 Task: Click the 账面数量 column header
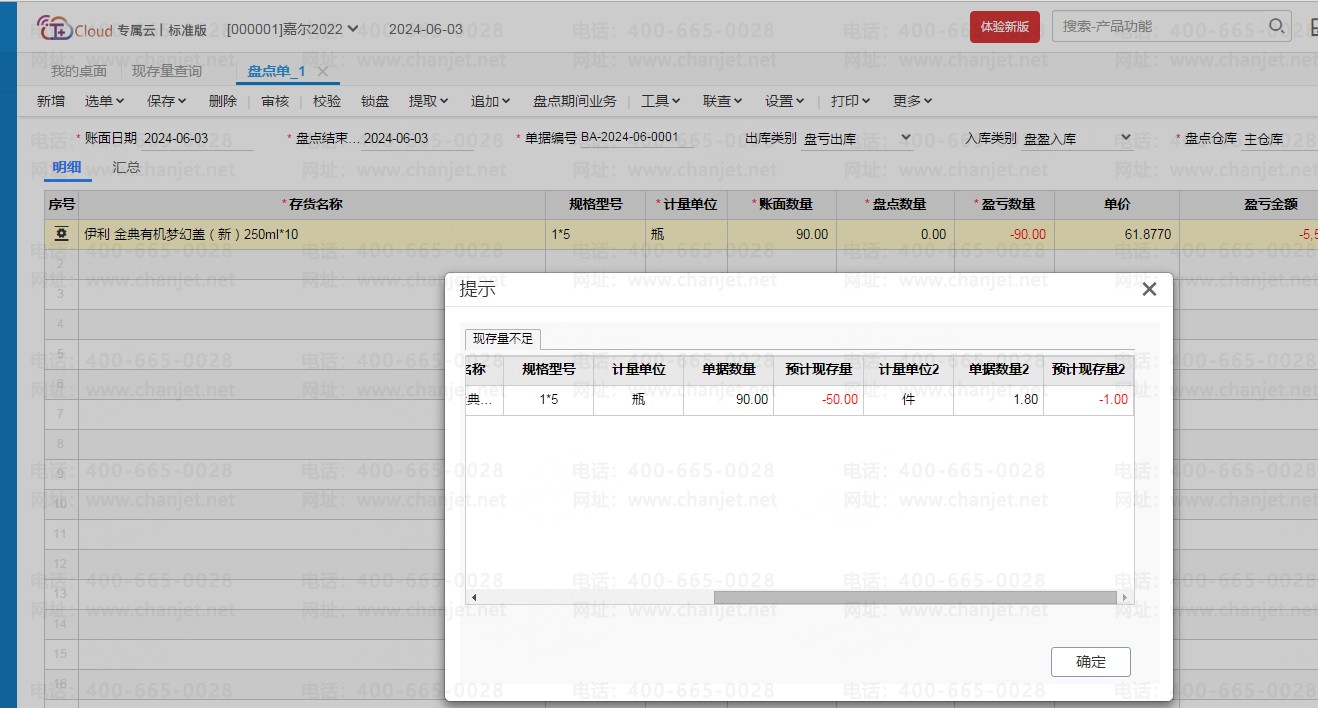point(782,204)
